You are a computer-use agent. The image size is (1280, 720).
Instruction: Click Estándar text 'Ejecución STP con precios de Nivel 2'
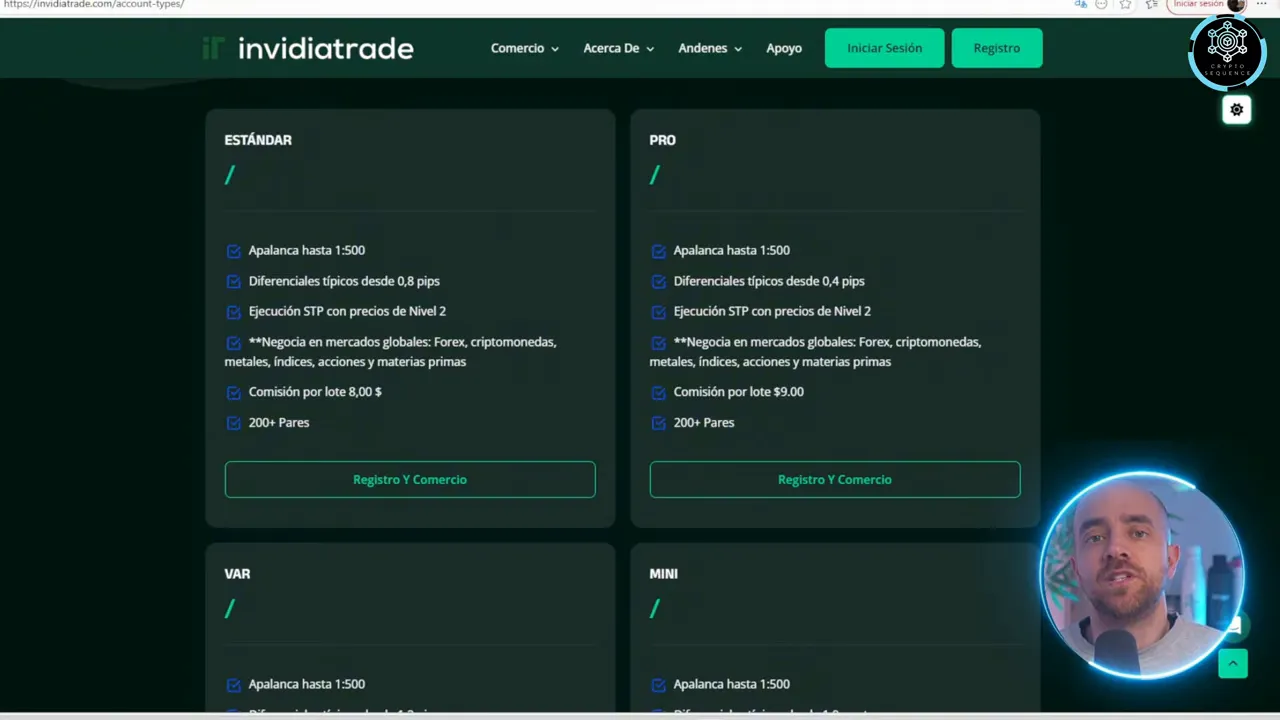click(x=347, y=311)
